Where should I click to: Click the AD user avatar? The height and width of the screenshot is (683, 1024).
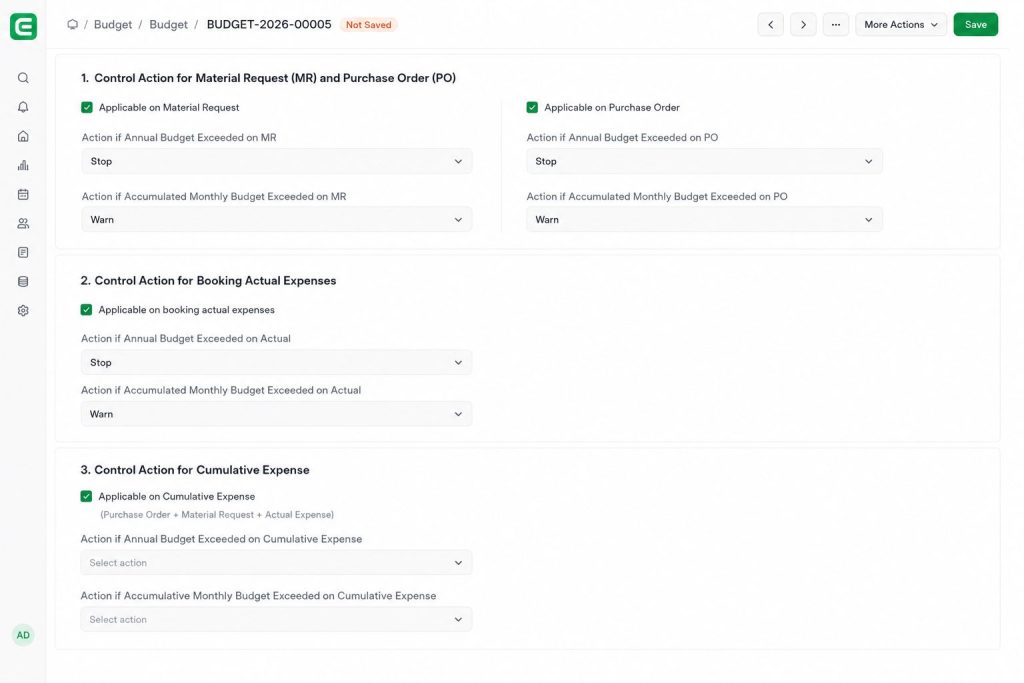coord(23,635)
